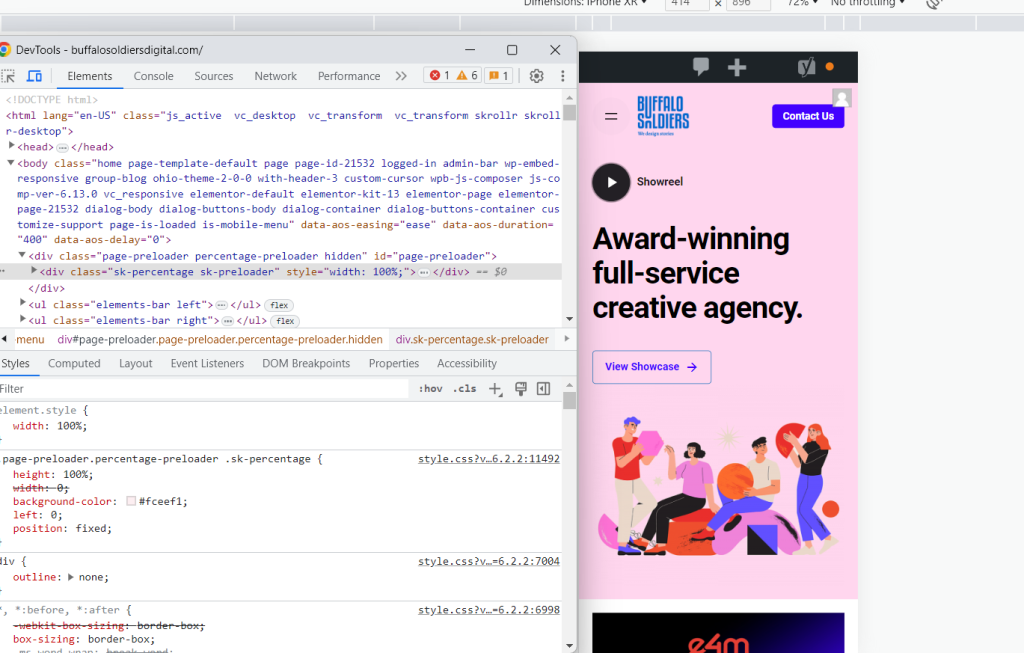The height and width of the screenshot is (653, 1024).
Task: Click the Yoast SEO icon in admin bar
Action: pyautogui.click(x=805, y=67)
